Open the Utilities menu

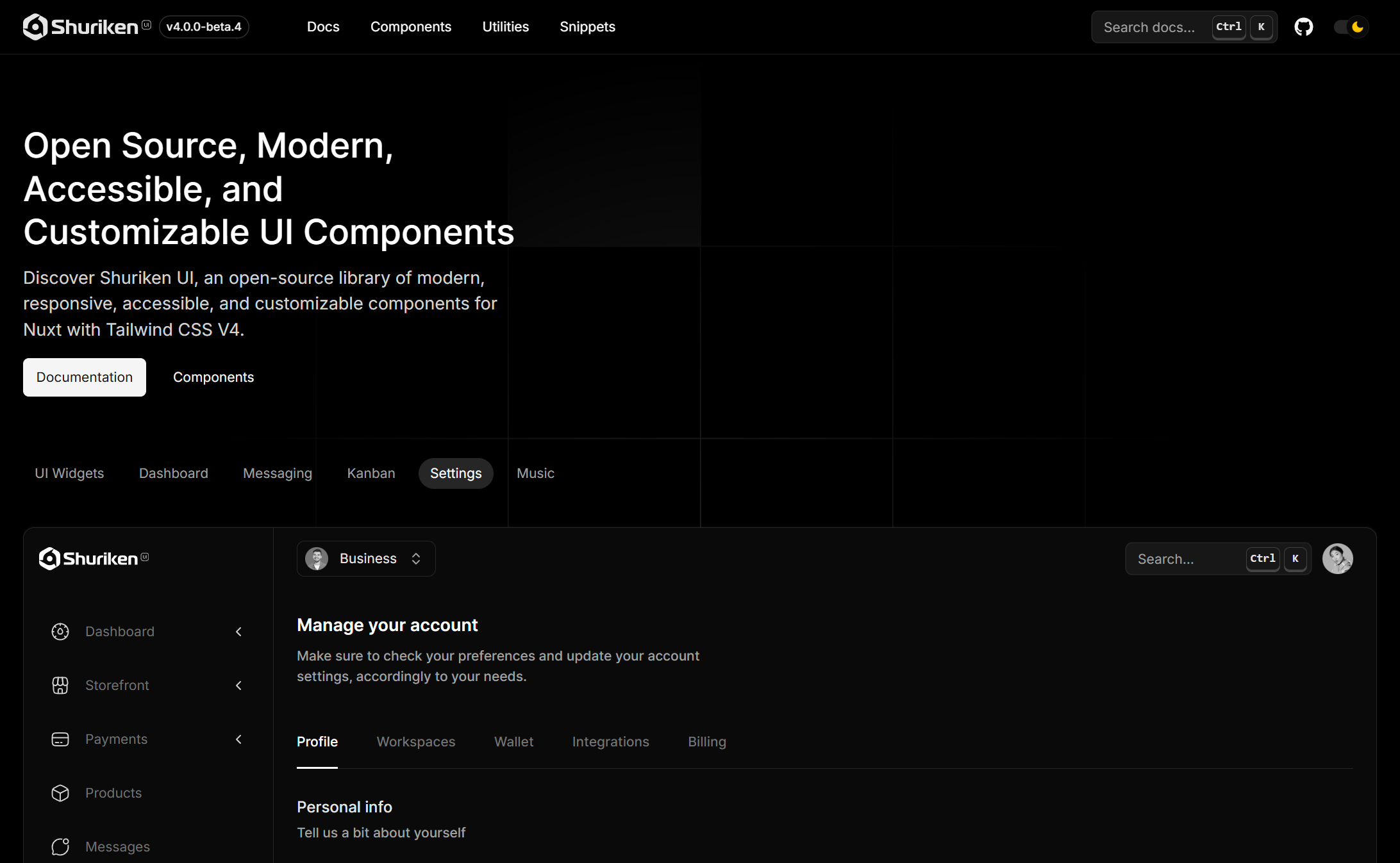(x=506, y=27)
